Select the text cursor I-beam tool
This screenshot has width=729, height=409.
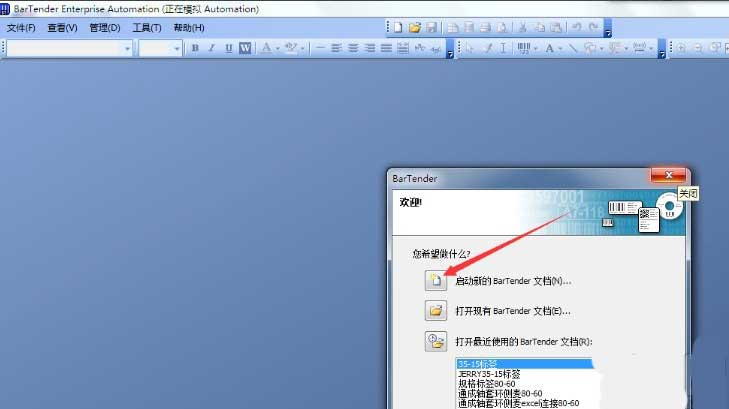[x=503, y=48]
